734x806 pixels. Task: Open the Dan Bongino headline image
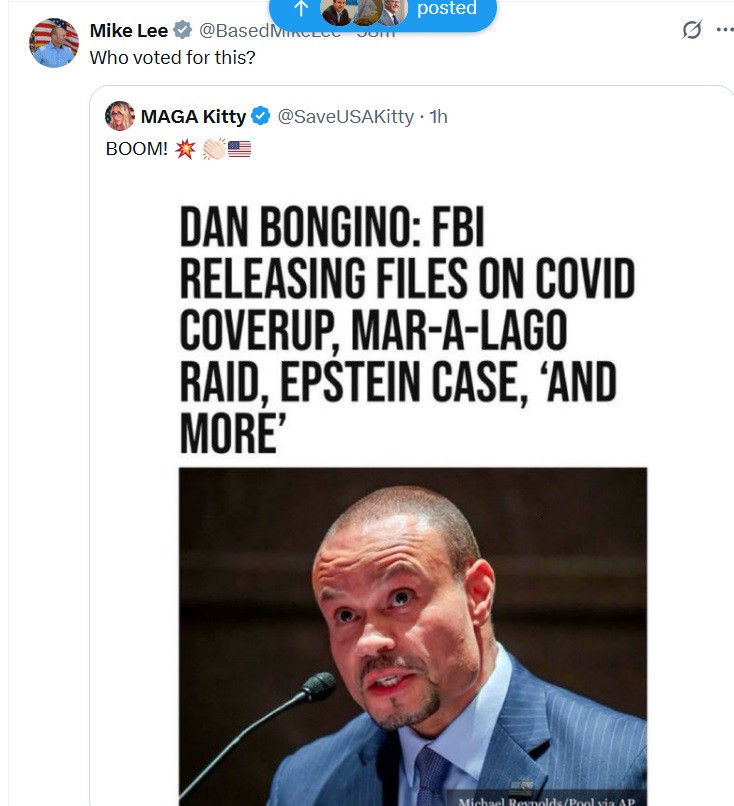pos(407,331)
